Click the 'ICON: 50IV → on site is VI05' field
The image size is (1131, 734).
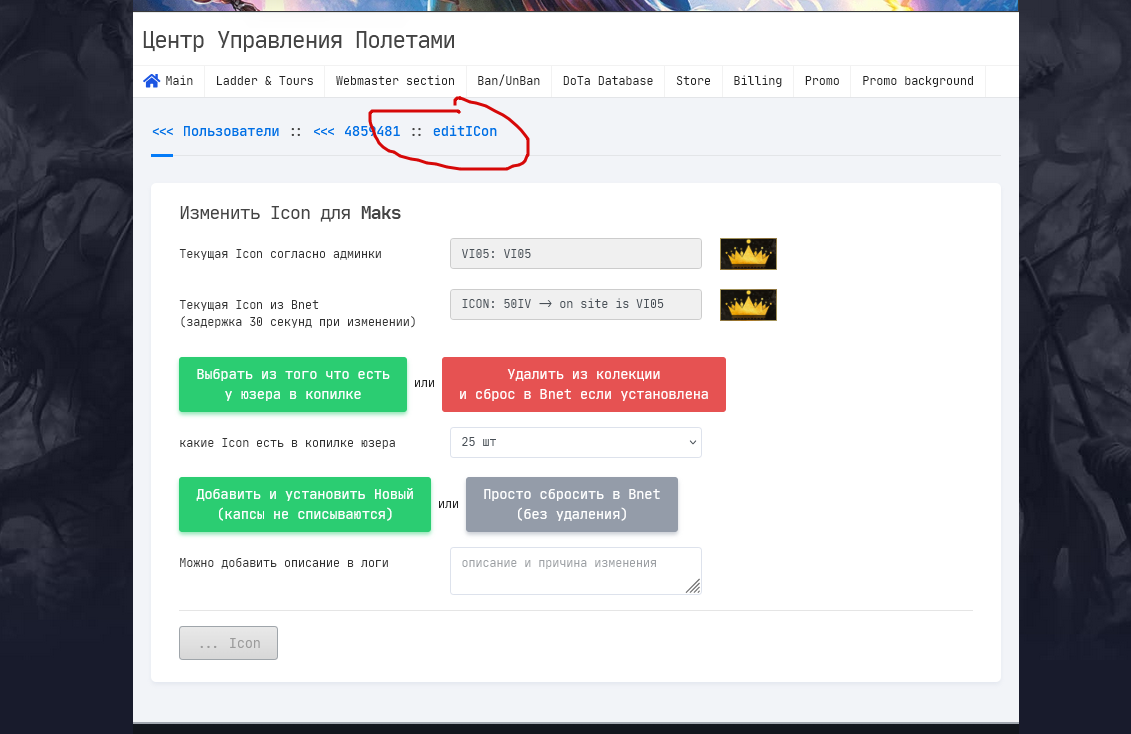coord(576,304)
